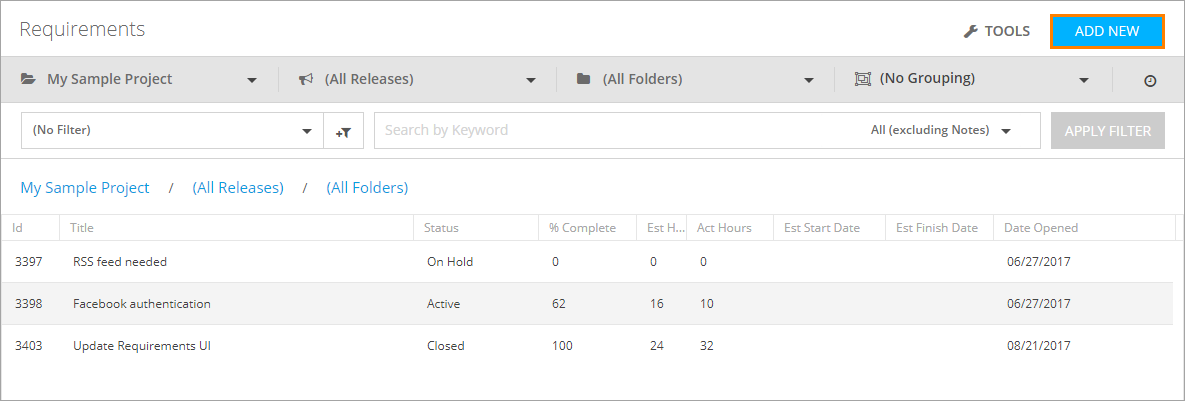Click the (All Folders) breadcrumb link
Screen dimensions: 1185x401
(367, 188)
